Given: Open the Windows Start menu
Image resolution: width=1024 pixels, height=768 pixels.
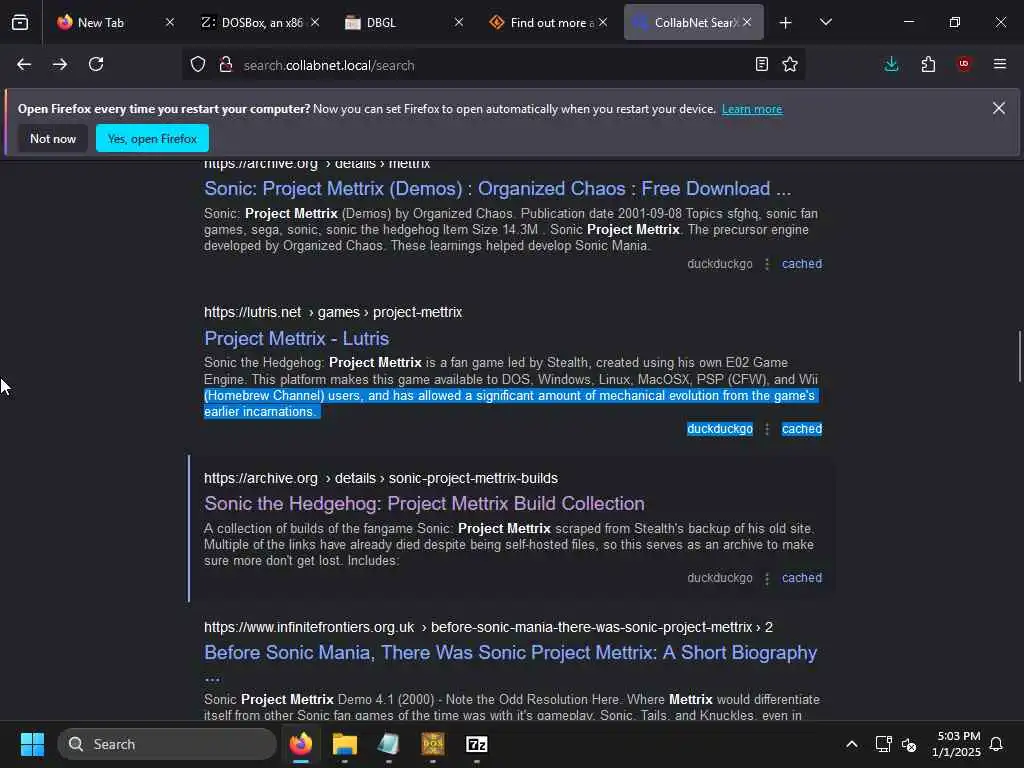Looking at the screenshot, I should point(32,744).
